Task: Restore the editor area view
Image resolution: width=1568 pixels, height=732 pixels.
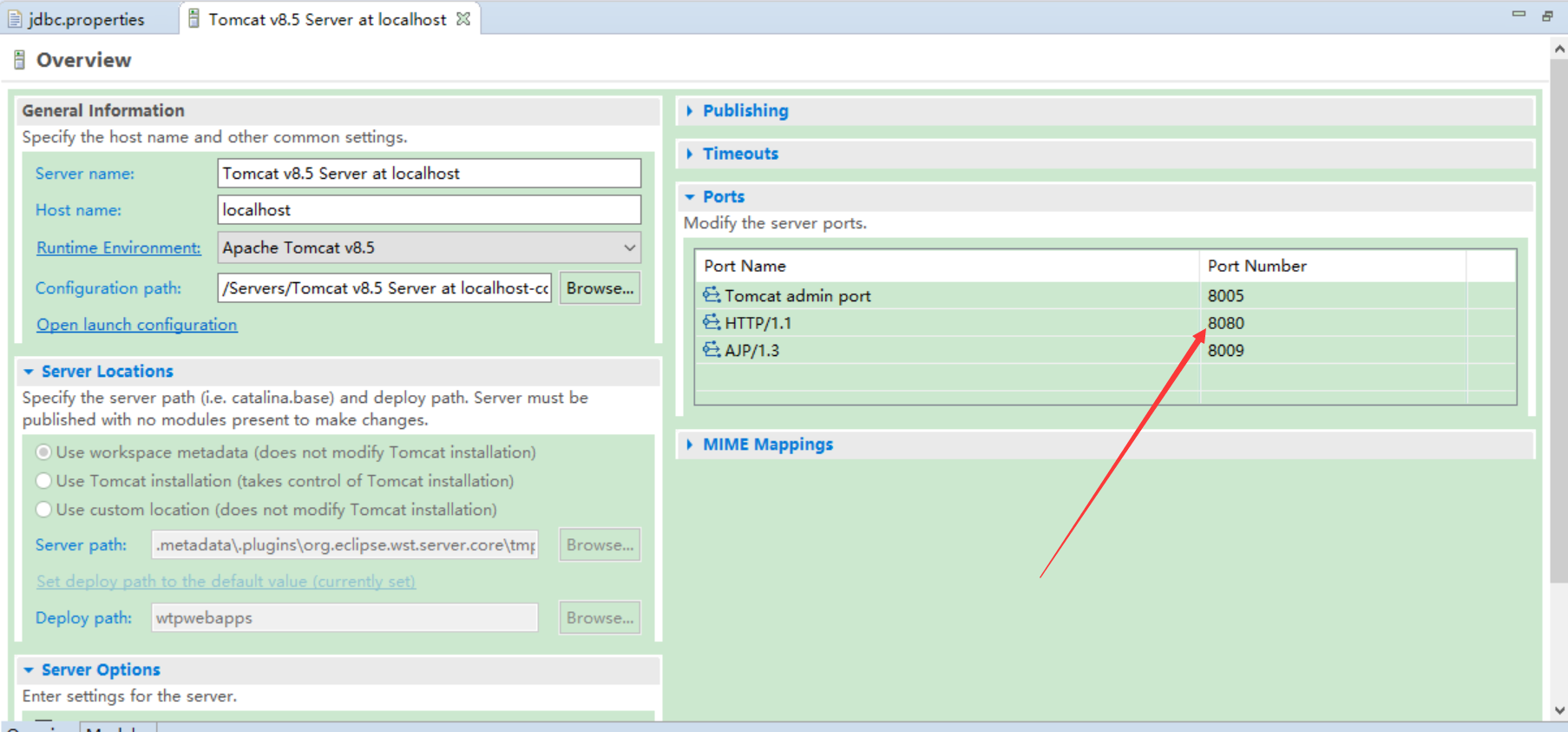Action: coord(1547,16)
